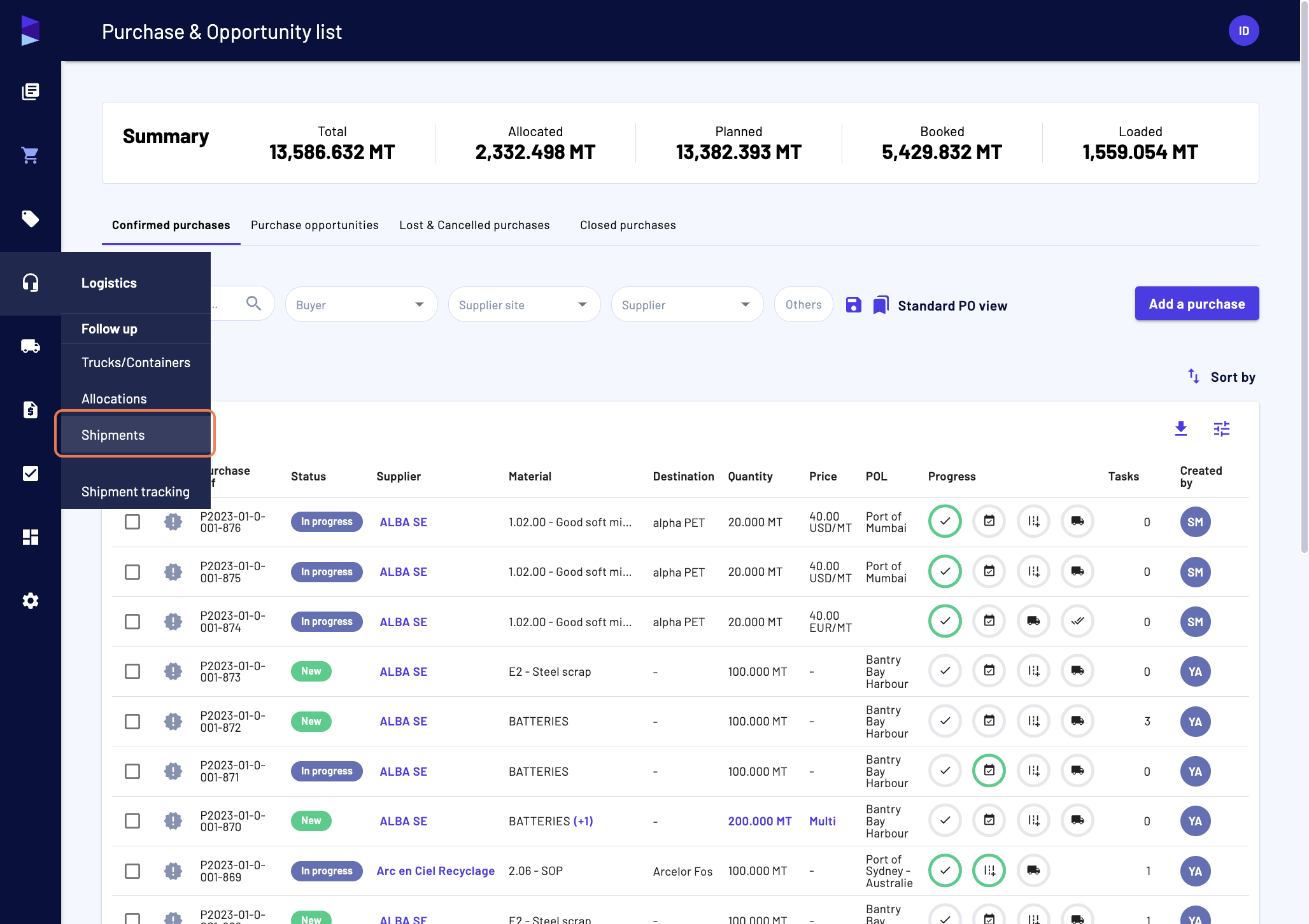1309x924 pixels.
Task: Switch to Purchase opportunities tab
Action: (315, 225)
